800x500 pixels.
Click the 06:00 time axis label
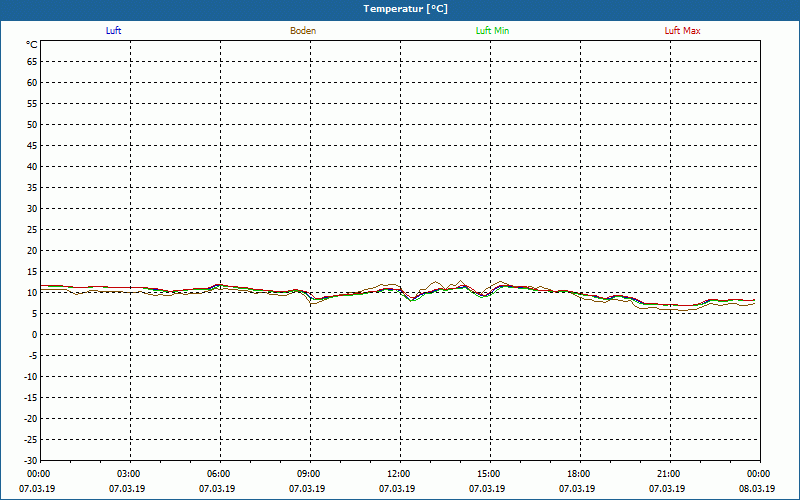(220, 474)
